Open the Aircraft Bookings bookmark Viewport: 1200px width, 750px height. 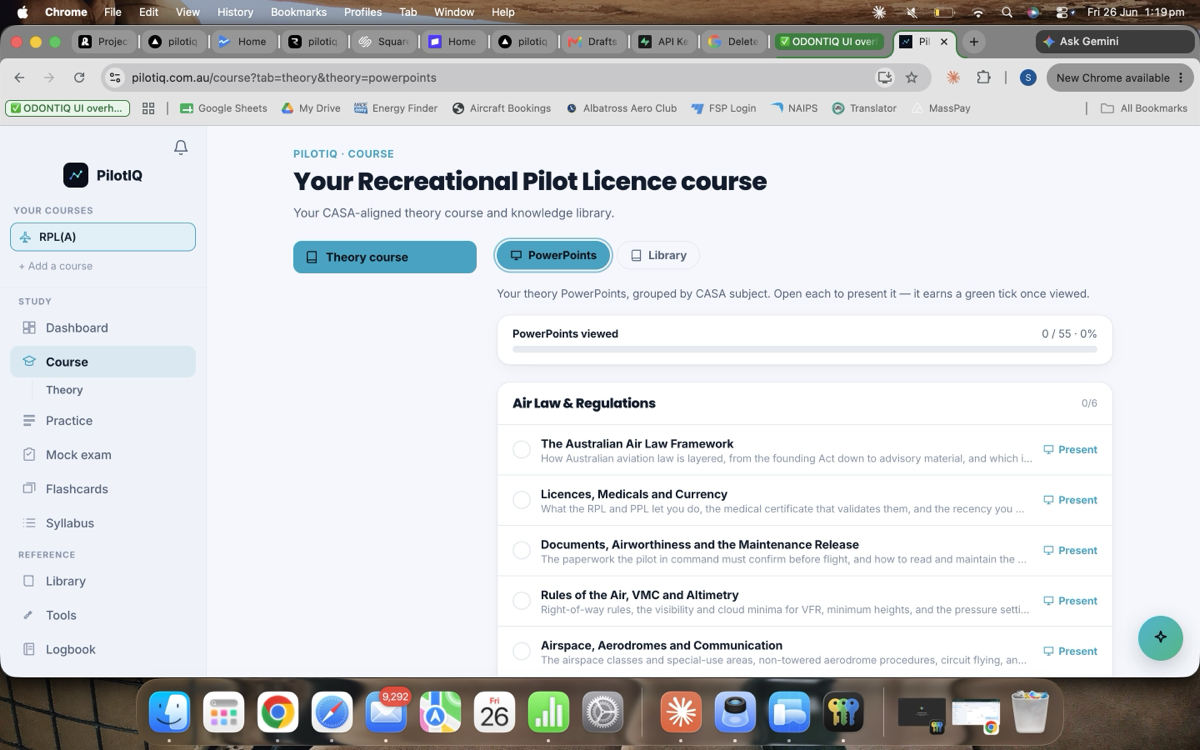click(x=501, y=108)
